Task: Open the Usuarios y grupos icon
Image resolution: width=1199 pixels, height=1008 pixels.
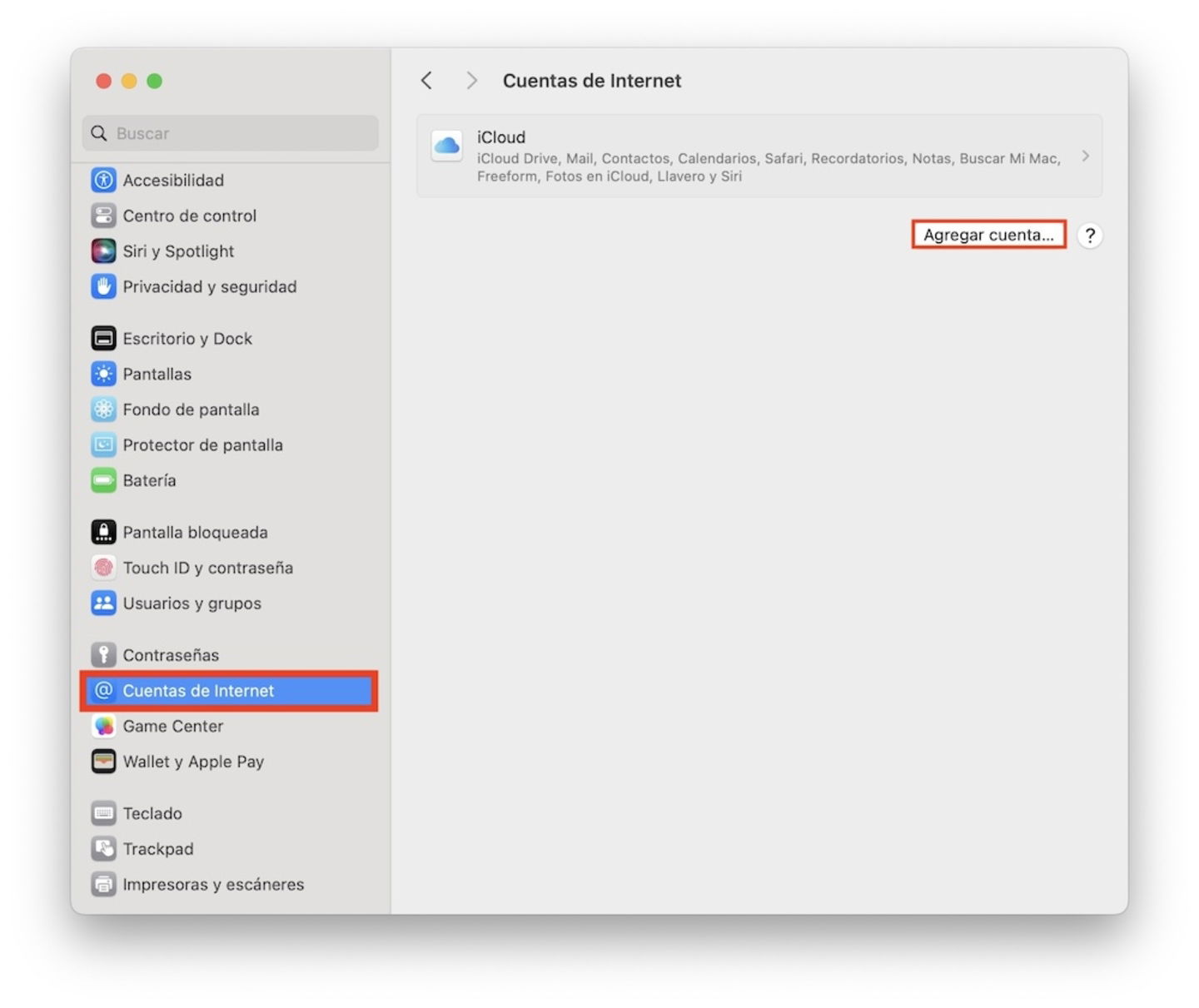Action: [x=103, y=603]
